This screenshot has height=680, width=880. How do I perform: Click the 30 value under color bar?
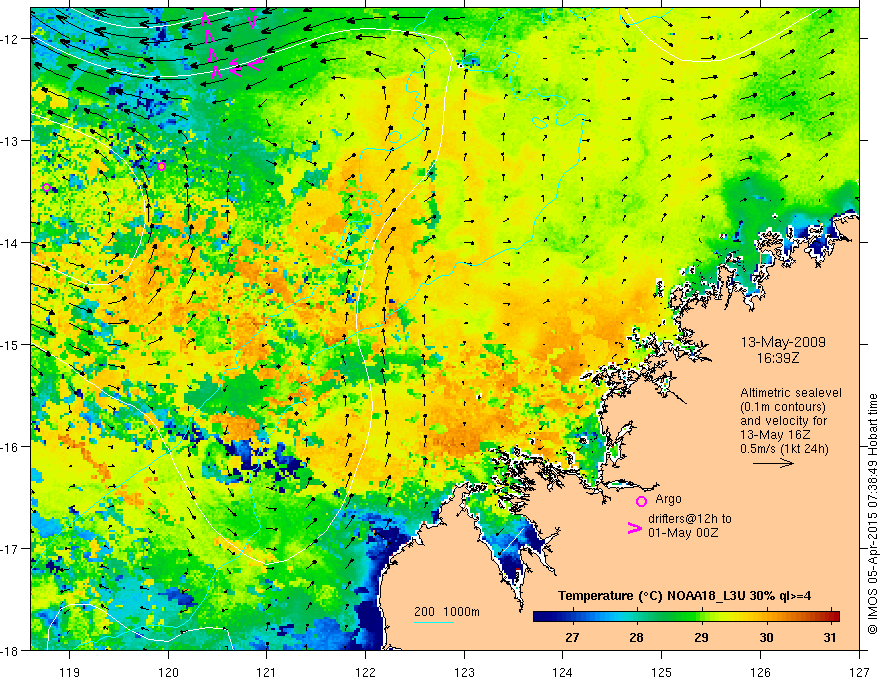click(x=766, y=637)
